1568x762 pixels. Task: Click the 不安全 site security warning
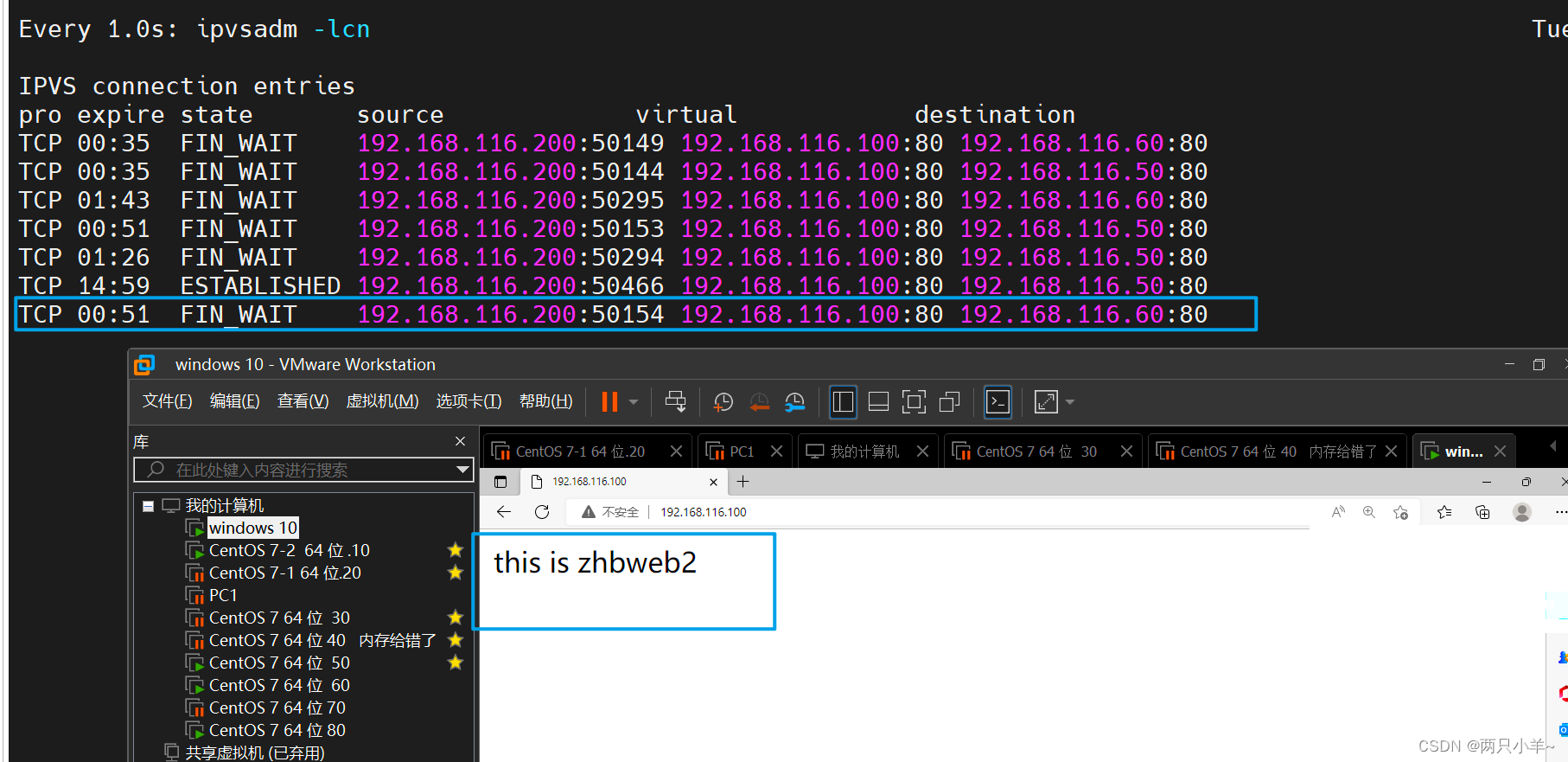610,512
